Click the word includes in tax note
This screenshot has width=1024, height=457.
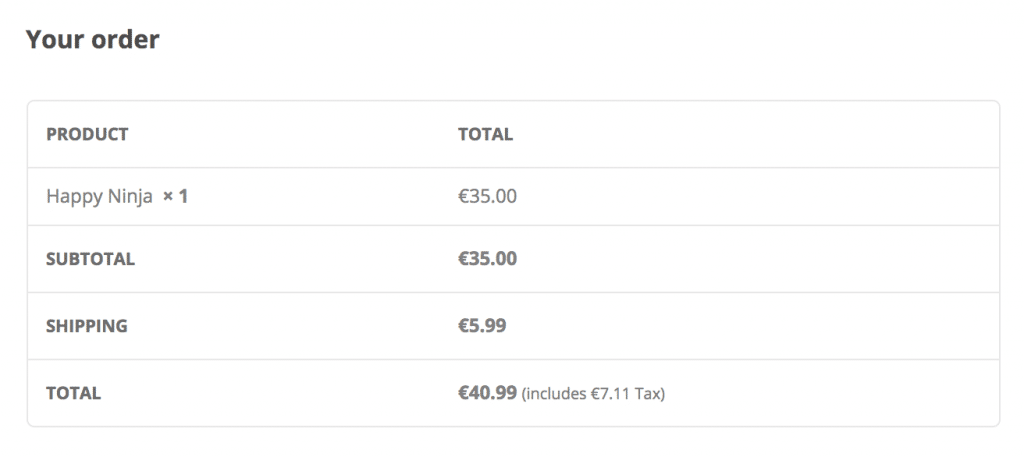[x=556, y=394]
